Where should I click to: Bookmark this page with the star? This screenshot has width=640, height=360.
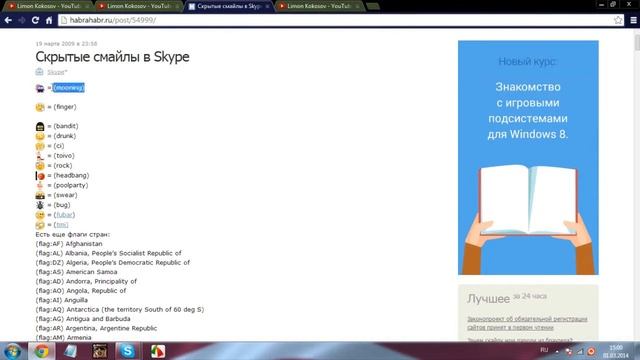[618, 20]
